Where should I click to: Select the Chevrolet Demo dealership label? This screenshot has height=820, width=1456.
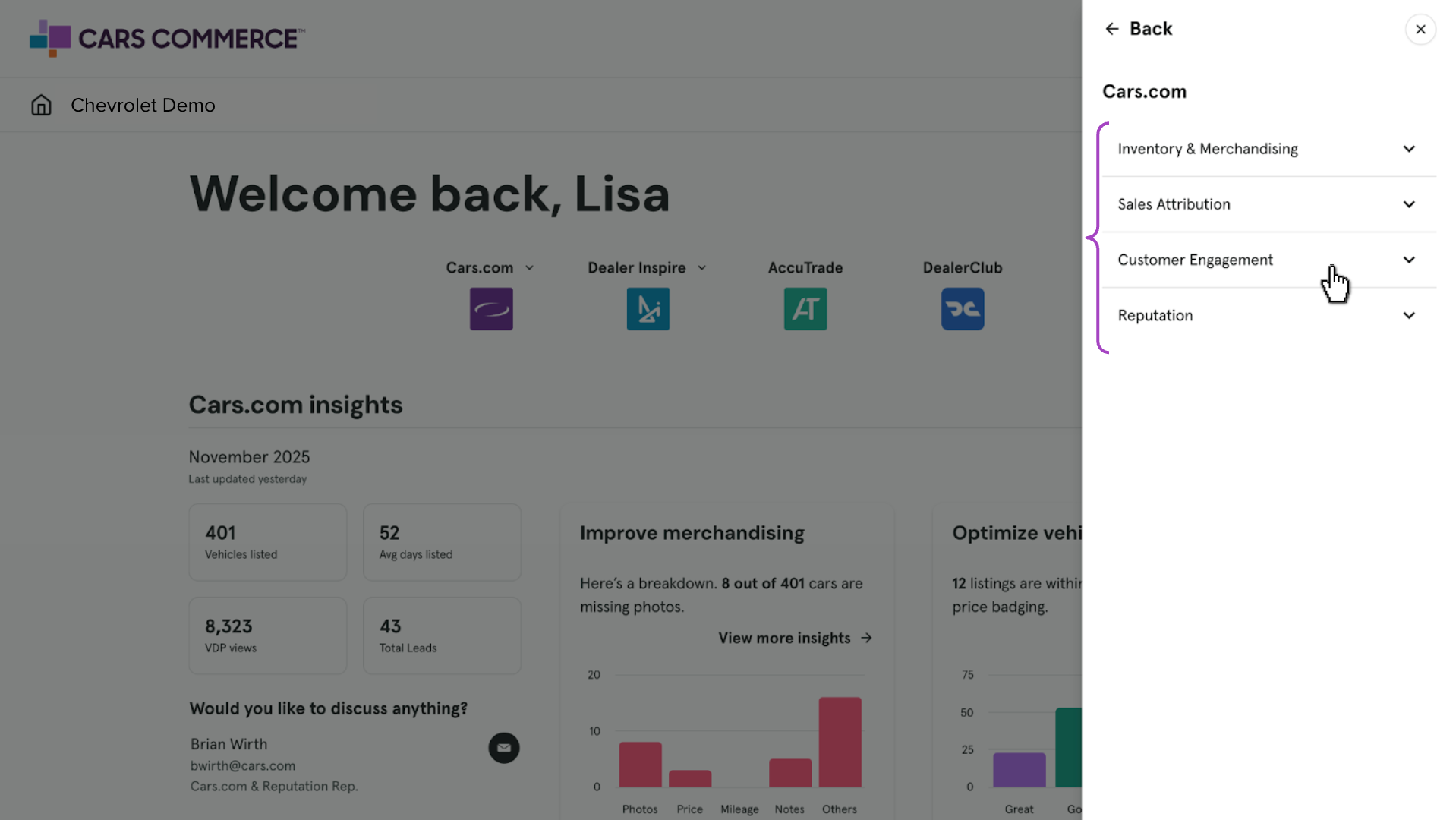pos(143,106)
